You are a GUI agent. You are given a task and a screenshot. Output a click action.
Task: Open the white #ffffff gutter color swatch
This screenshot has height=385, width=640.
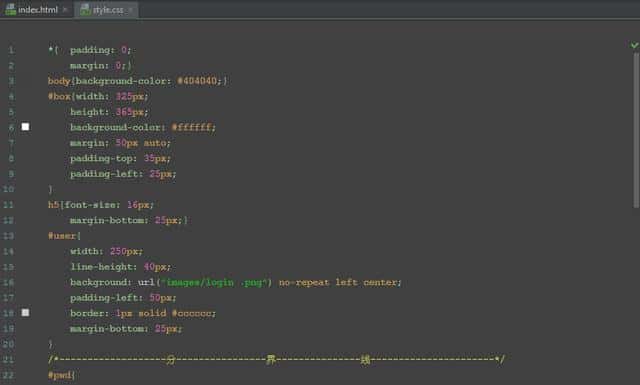25,127
